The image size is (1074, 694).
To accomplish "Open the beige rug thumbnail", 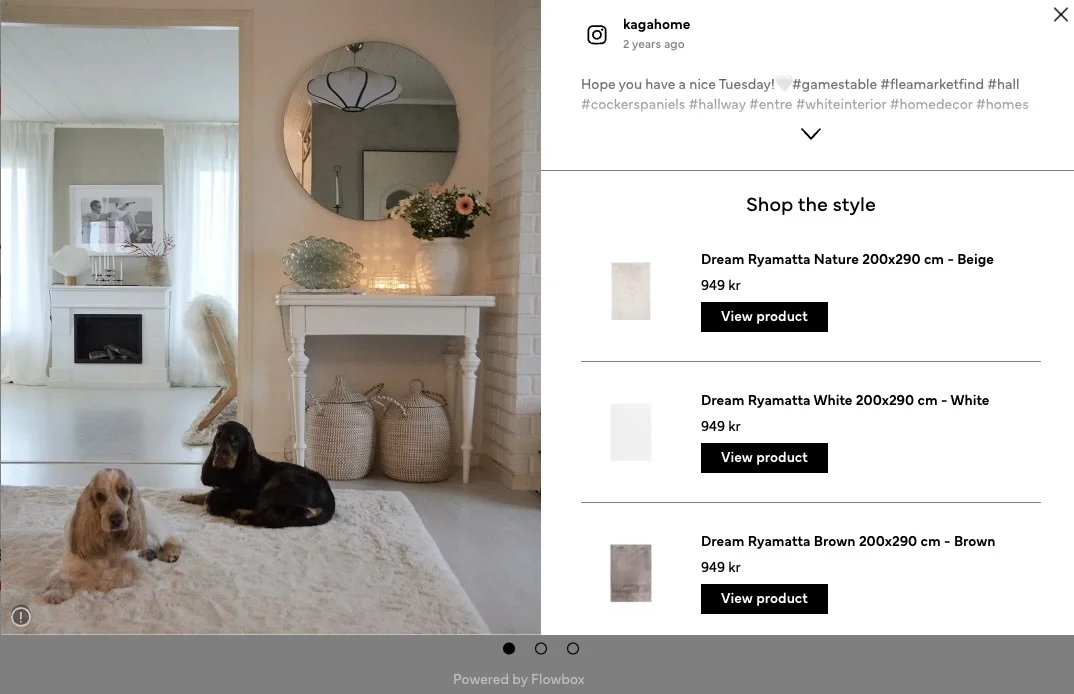I will [631, 290].
